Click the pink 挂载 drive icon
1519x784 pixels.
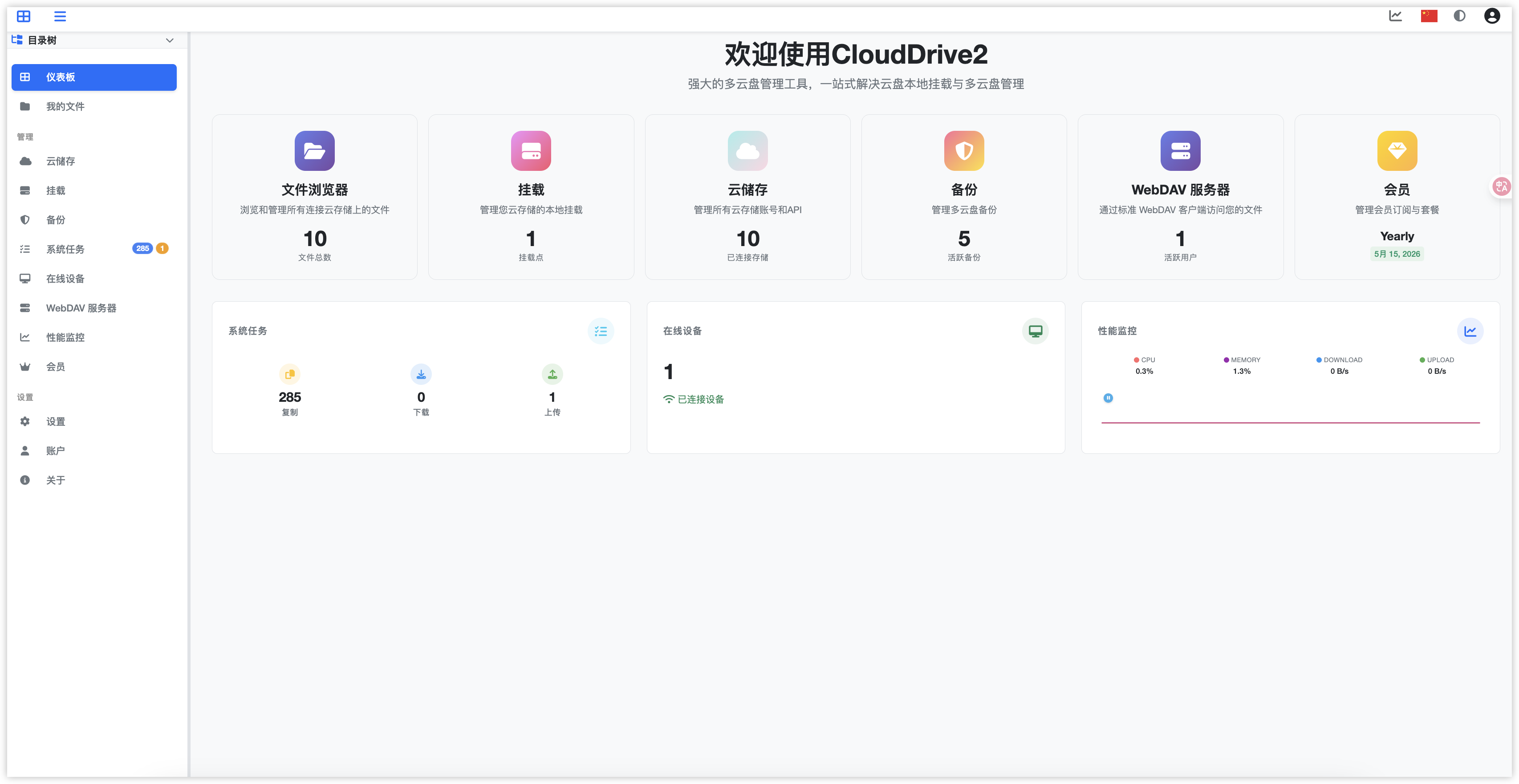531,151
